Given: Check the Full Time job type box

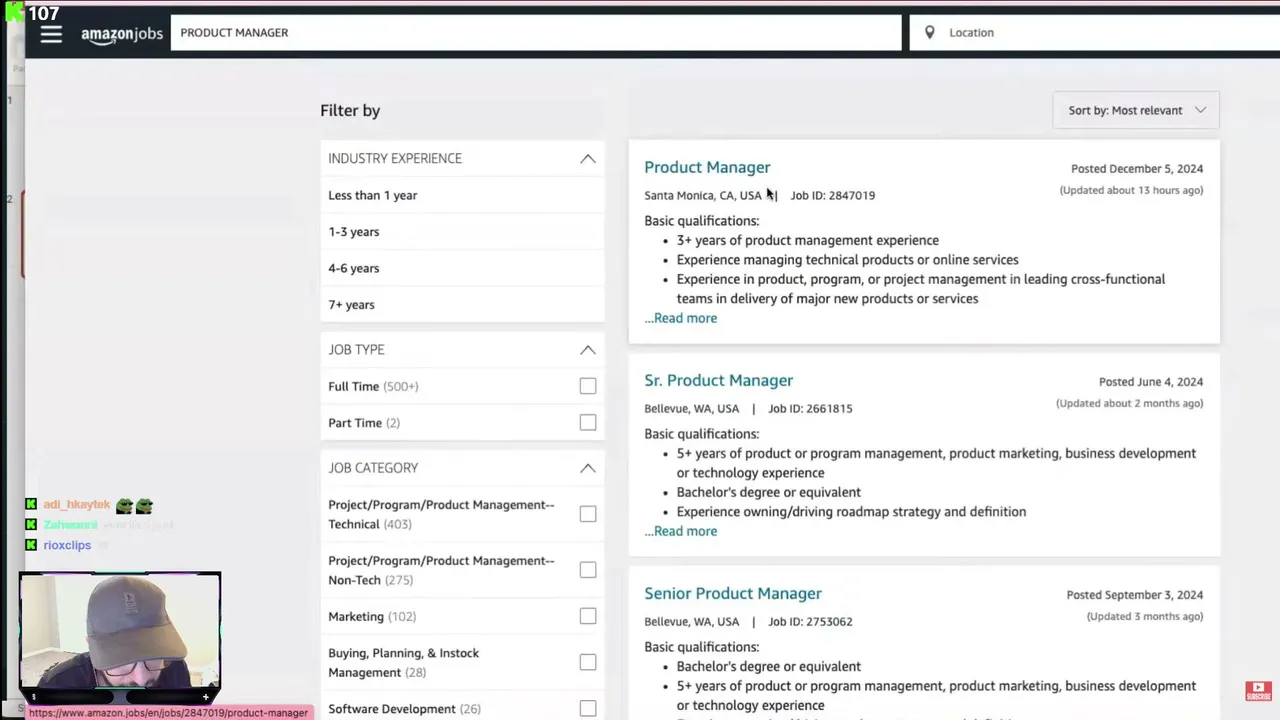Looking at the screenshot, I should point(588,386).
